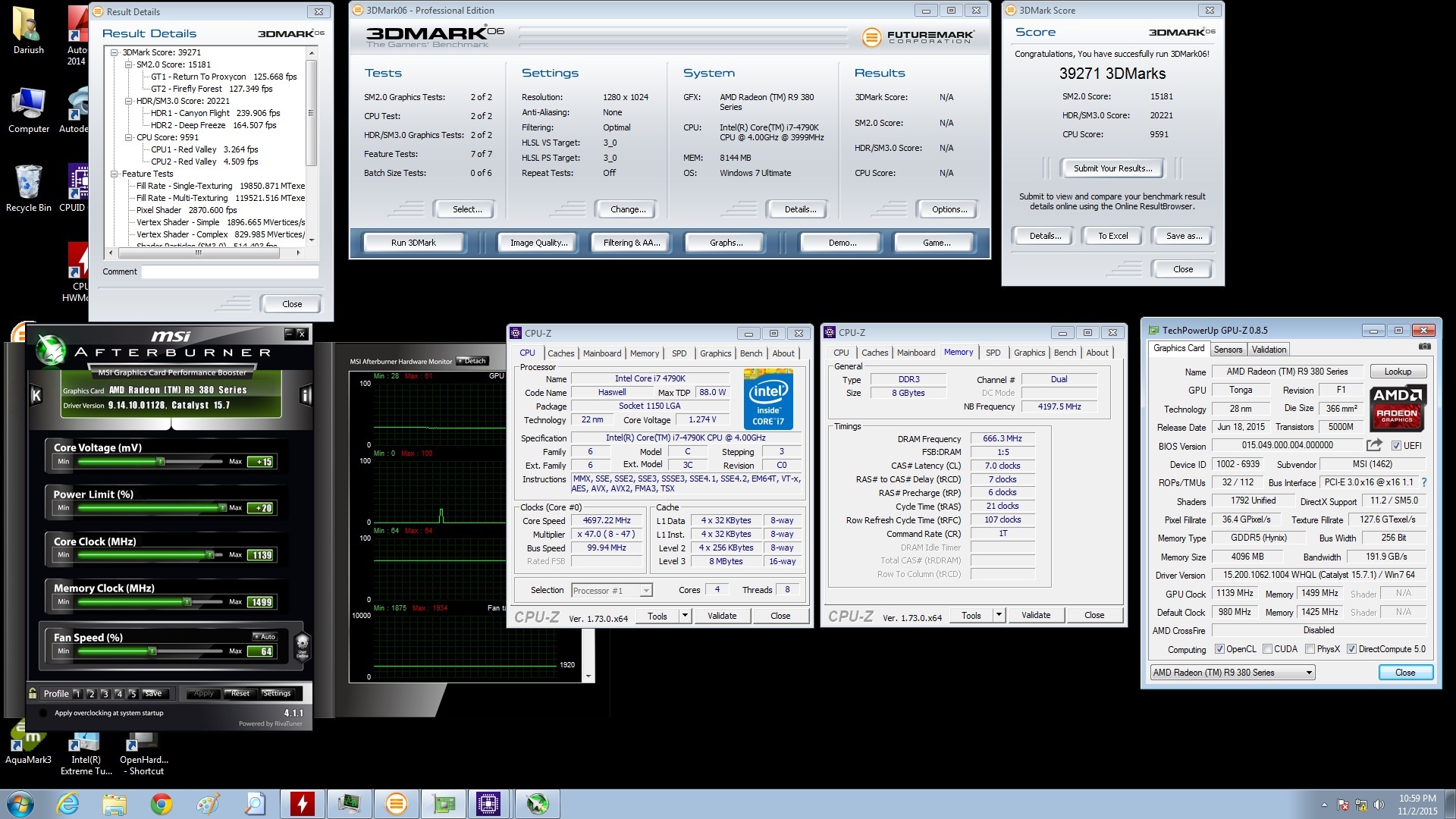Toggle the DirectCompute 5.0 checkbox

click(1351, 649)
